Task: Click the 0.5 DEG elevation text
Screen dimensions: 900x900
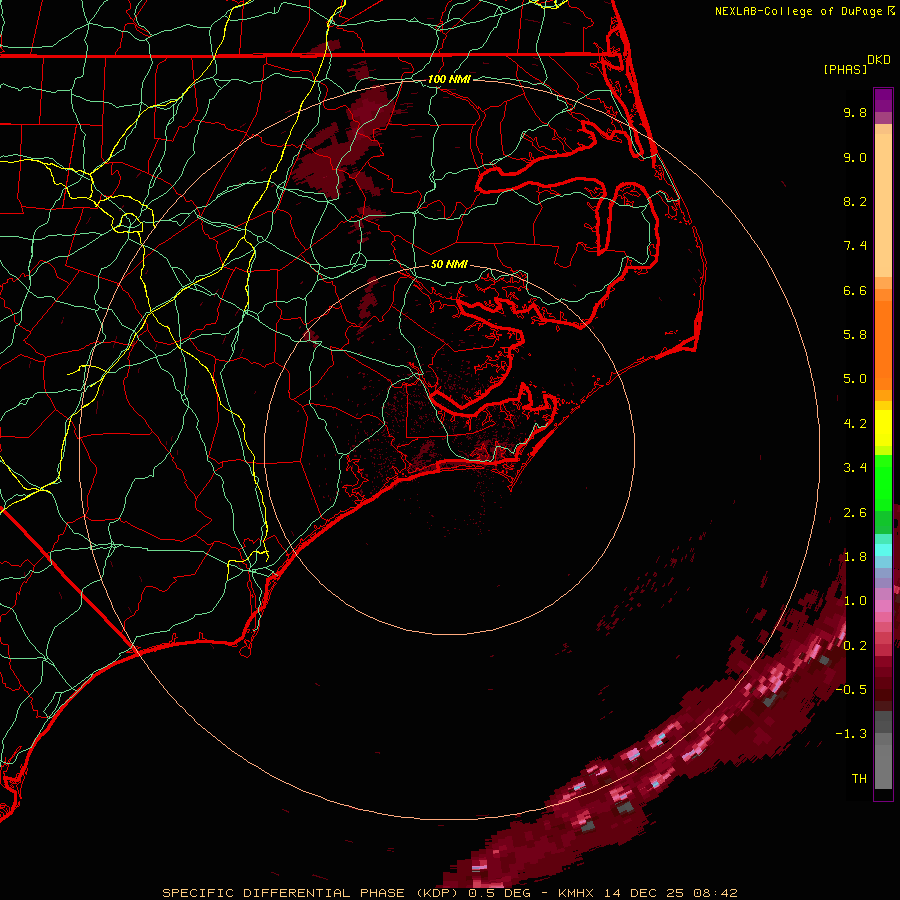Action: pyautogui.click(x=500, y=893)
